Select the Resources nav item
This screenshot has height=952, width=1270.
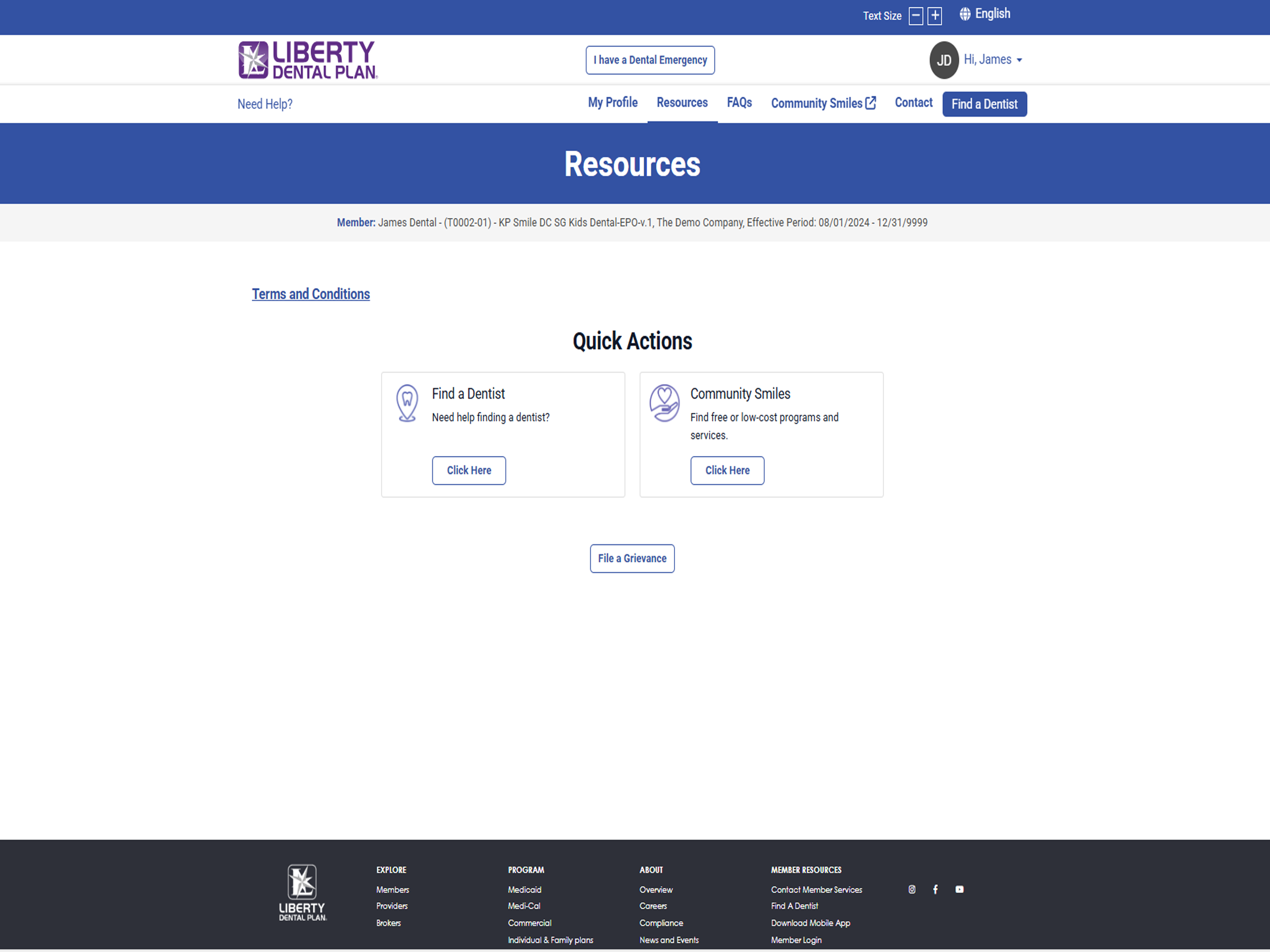(x=682, y=103)
